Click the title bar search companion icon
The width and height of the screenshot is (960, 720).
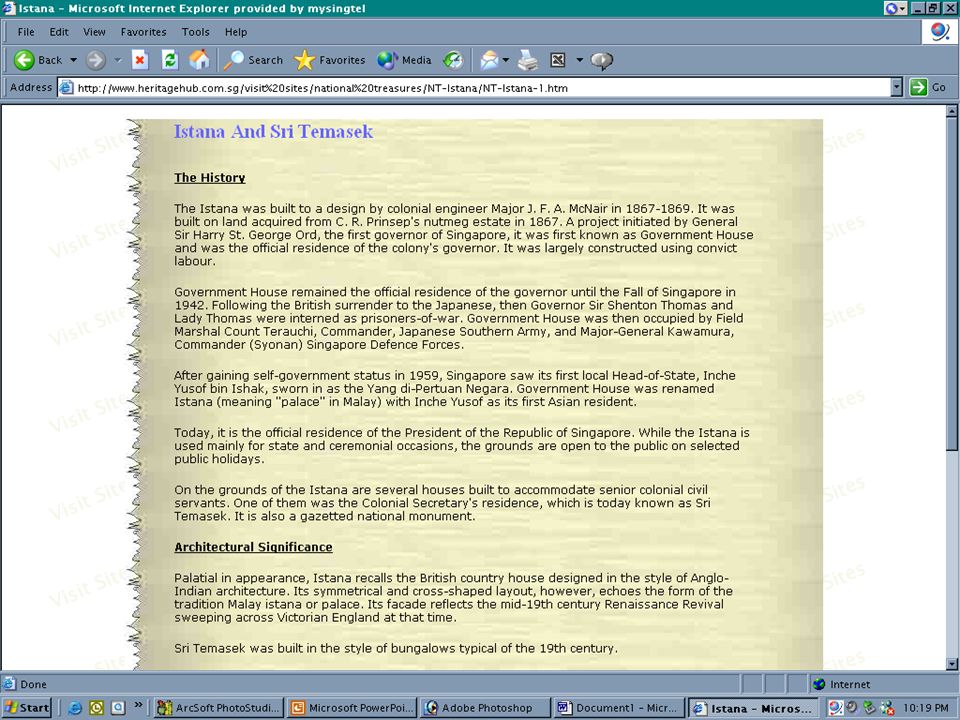coord(895,9)
